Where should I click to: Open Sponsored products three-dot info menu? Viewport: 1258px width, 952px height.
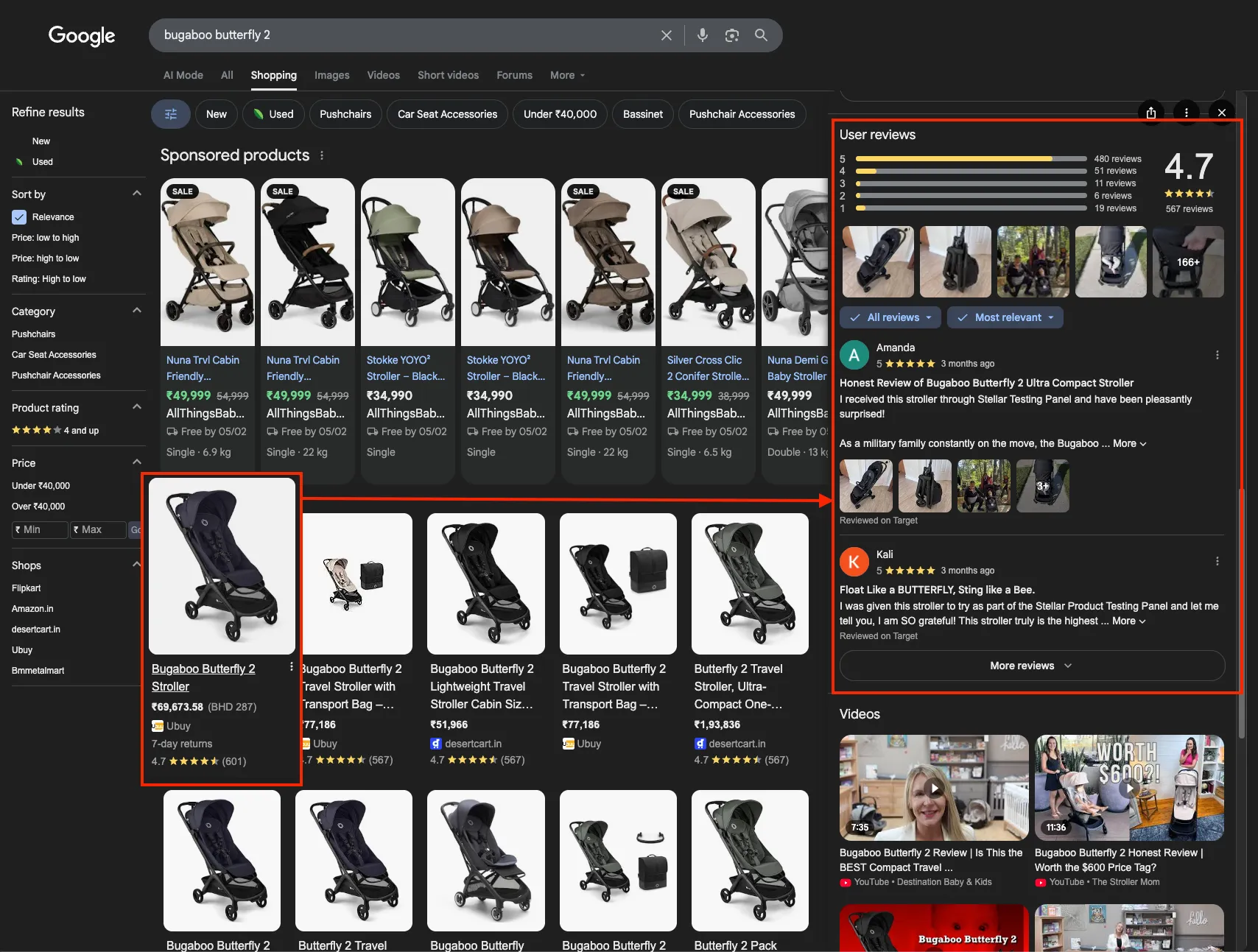[x=322, y=155]
